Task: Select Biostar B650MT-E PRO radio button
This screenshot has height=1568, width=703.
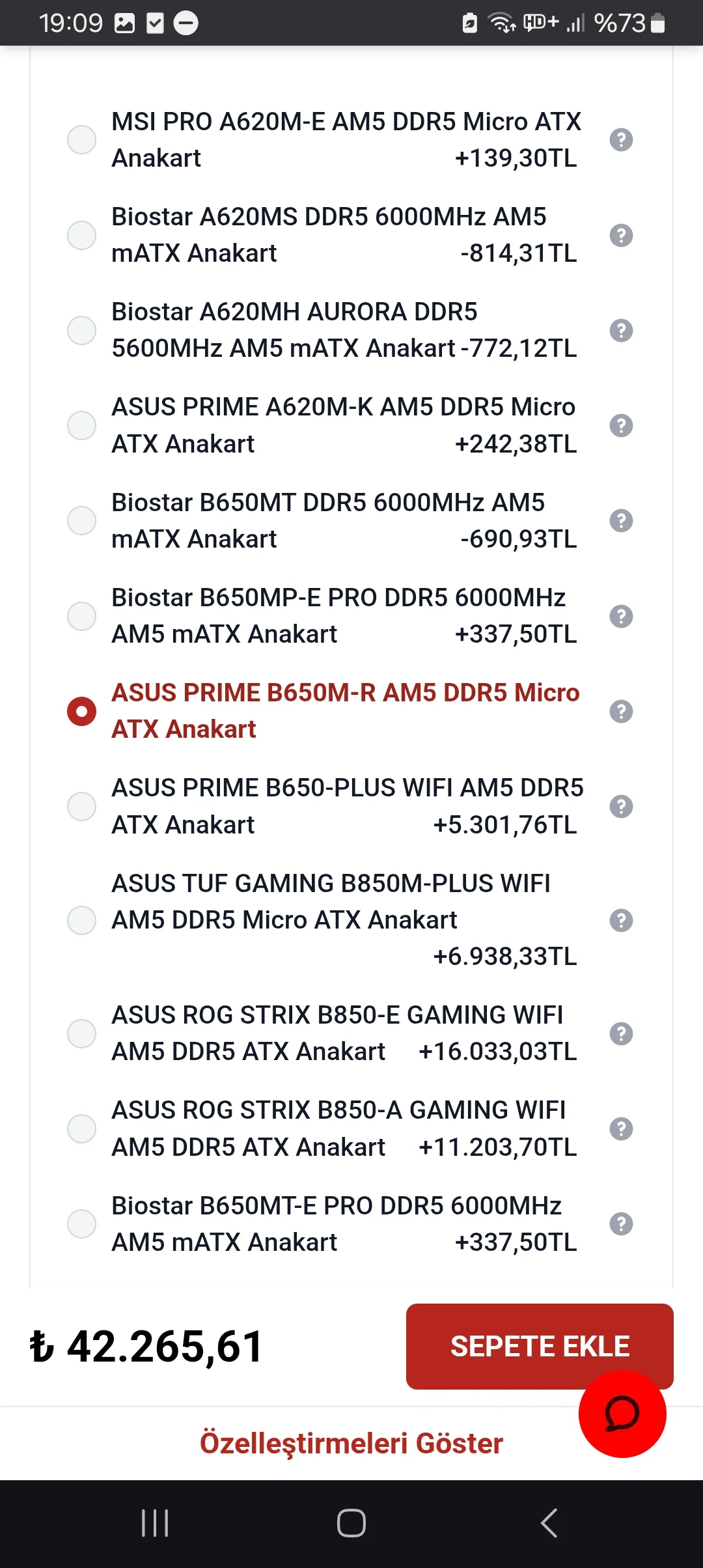Action: pyautogui.click(x=82, y=1224)
